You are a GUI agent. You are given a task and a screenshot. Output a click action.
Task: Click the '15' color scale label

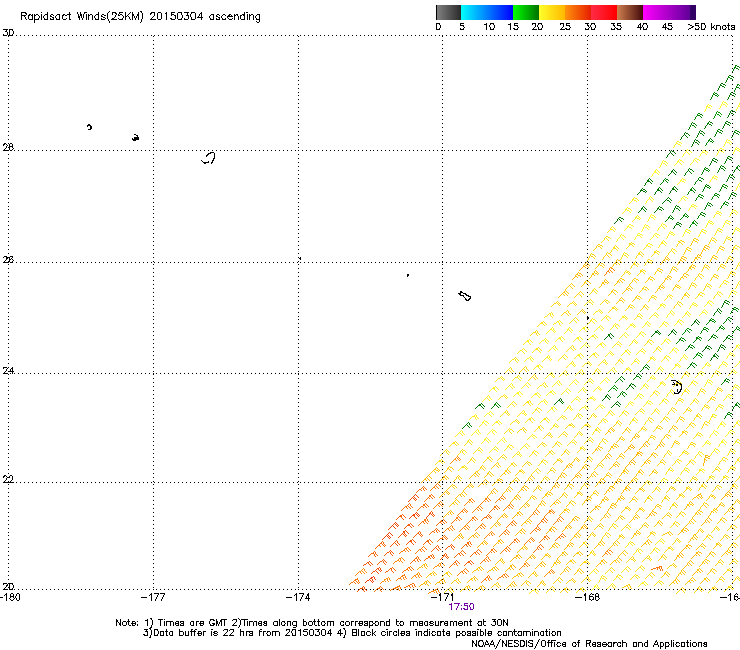(513, 27)
